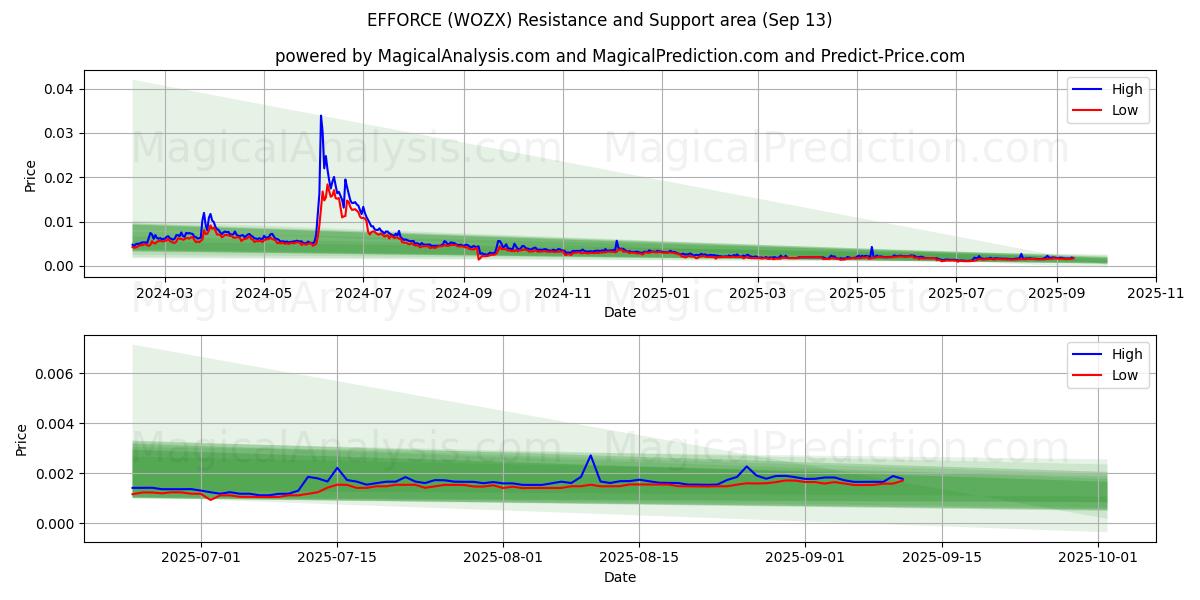
Task: Click the '2025-07-01' tick label on the bottom x-axis
Action: pyautogui.click(x=203, y=558)
